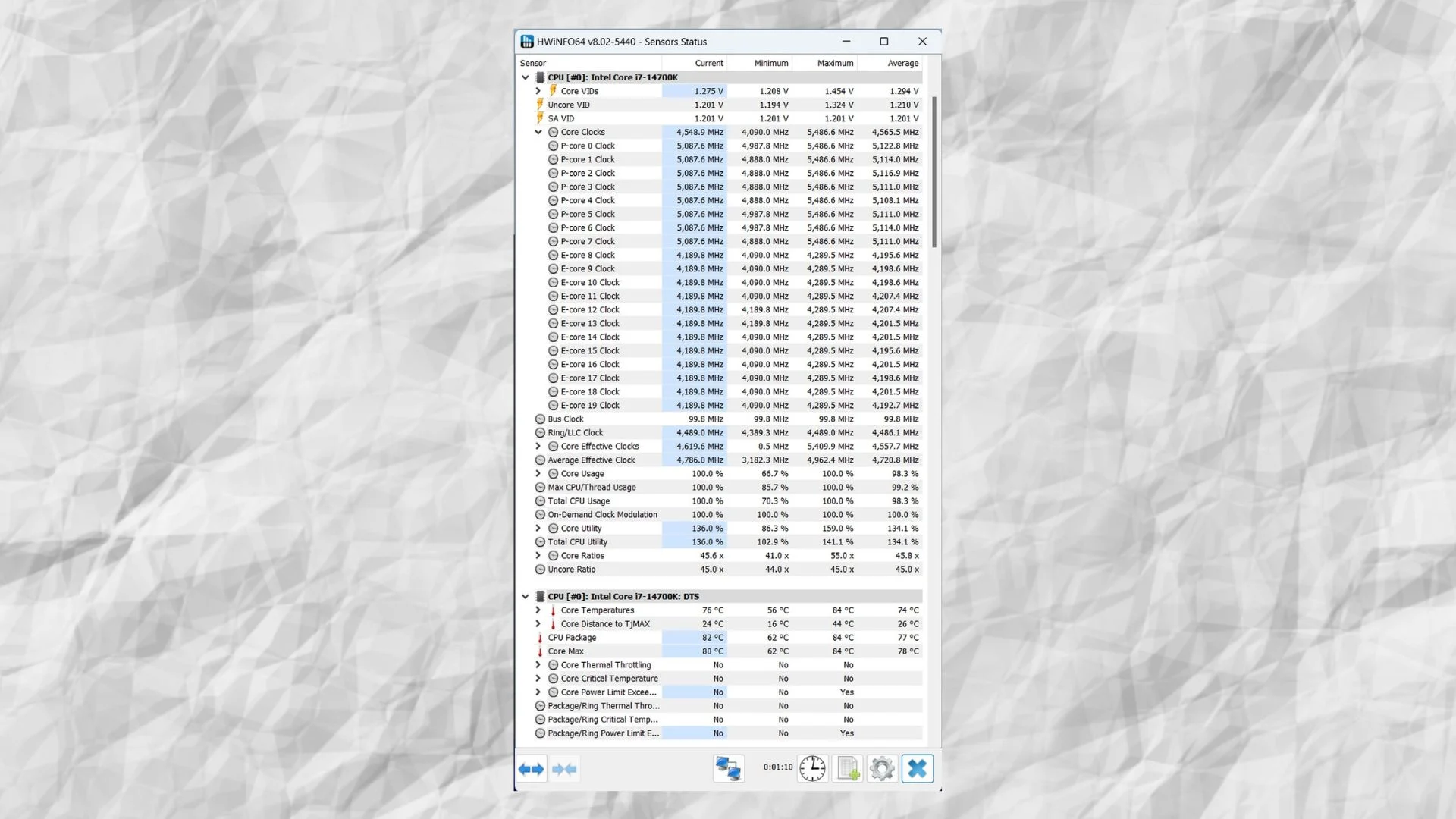Click the Core VIDs lightning bolt icon
Image resolution: width=1456 pixels, height=819 pixels.
(x=553, y=91)
